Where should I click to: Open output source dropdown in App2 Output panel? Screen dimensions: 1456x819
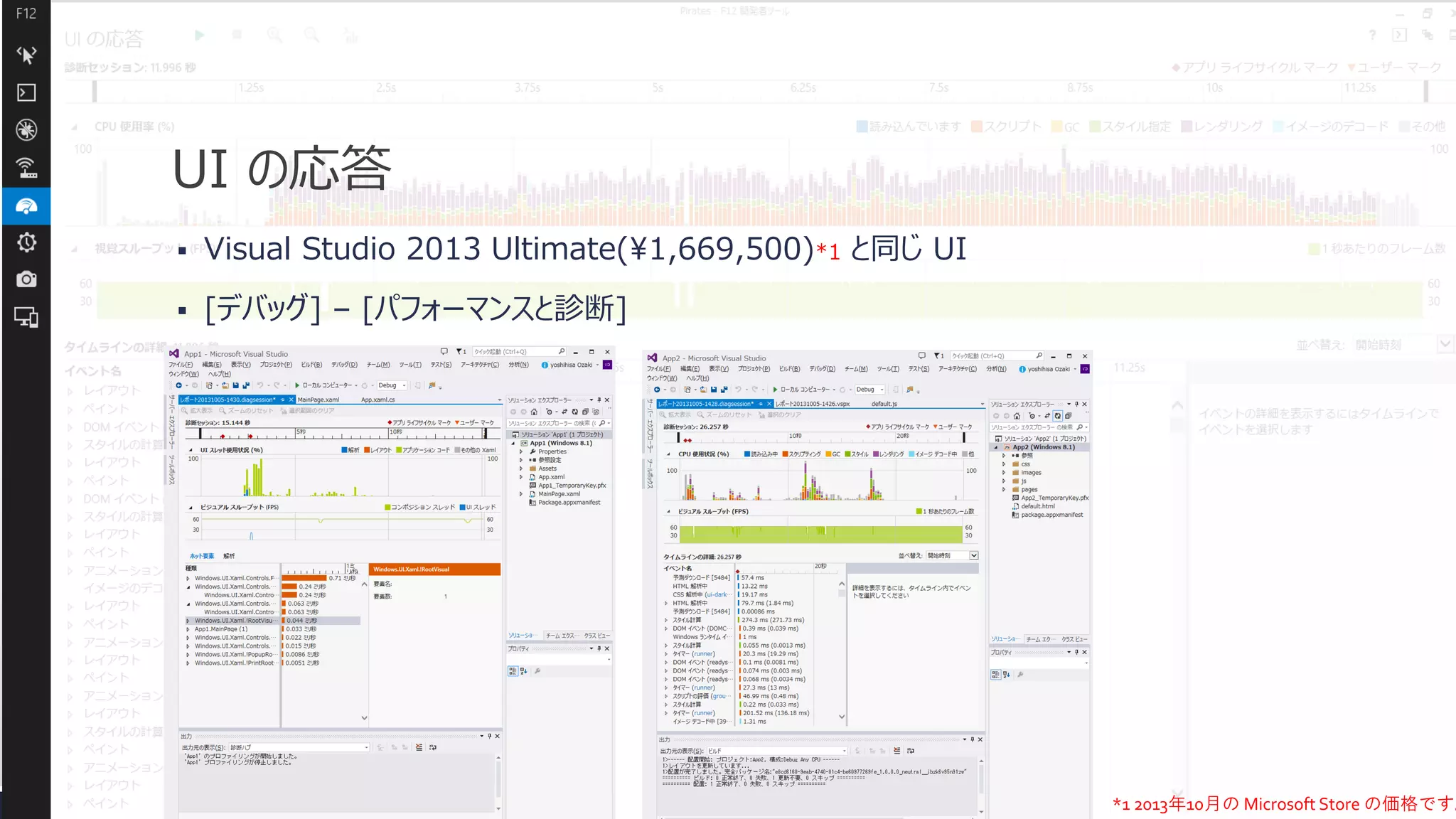click(x=777, y=751)
